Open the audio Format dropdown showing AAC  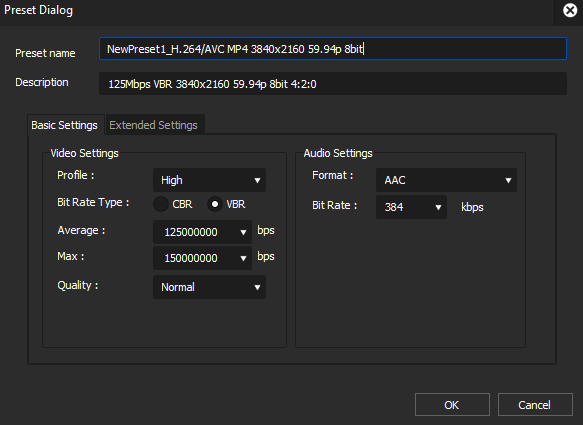[446, 180]
